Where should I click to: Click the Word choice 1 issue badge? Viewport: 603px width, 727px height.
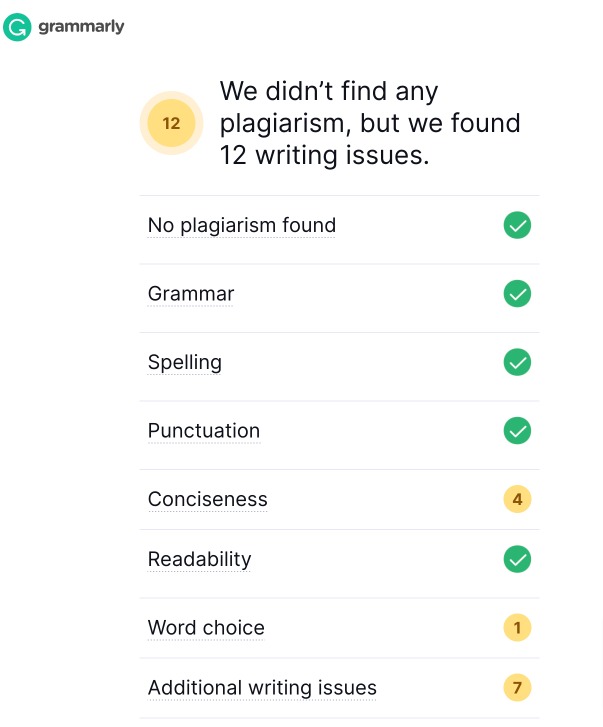click(517, 628)
